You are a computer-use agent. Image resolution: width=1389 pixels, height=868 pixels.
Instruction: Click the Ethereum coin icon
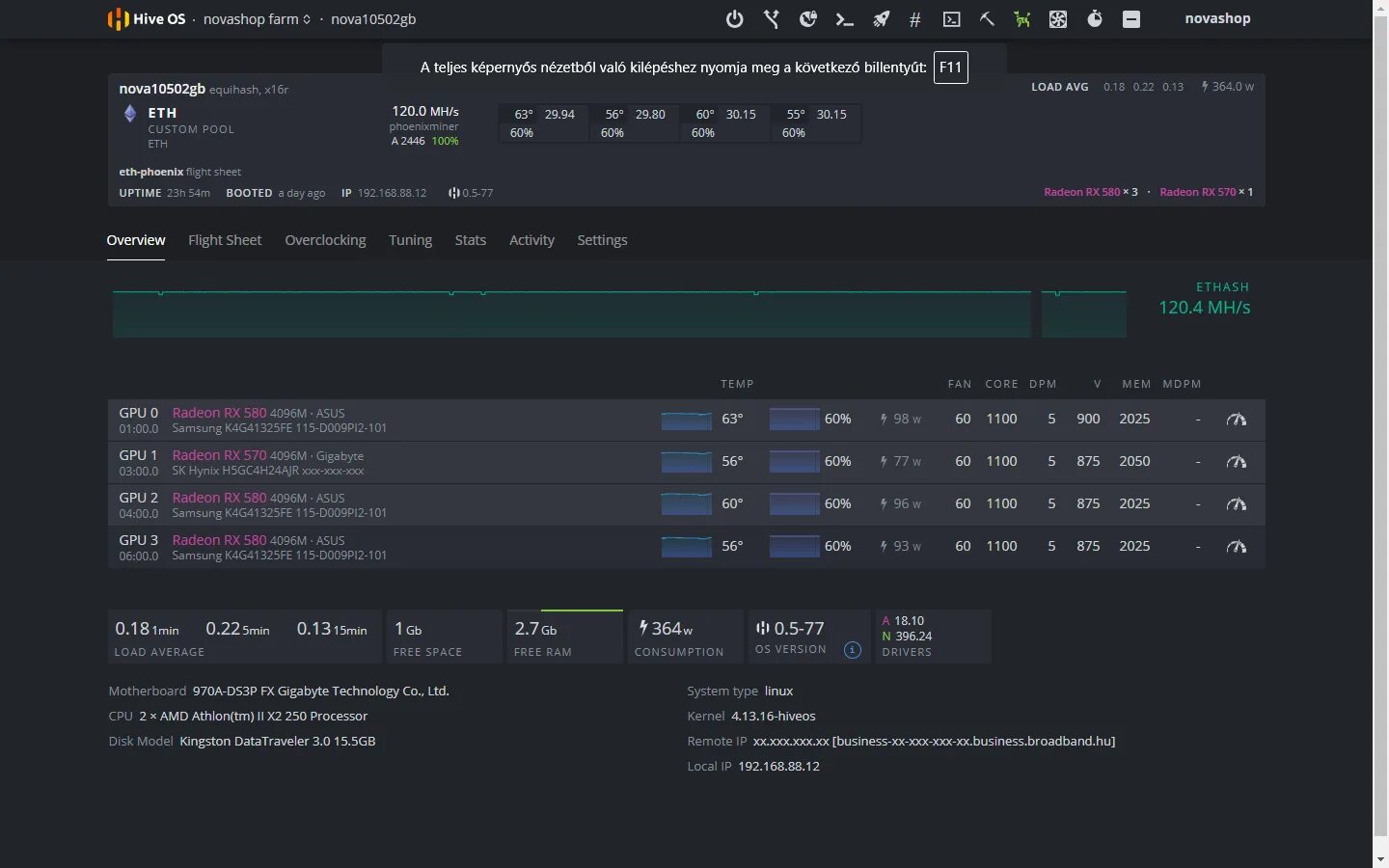click(130, 113)
